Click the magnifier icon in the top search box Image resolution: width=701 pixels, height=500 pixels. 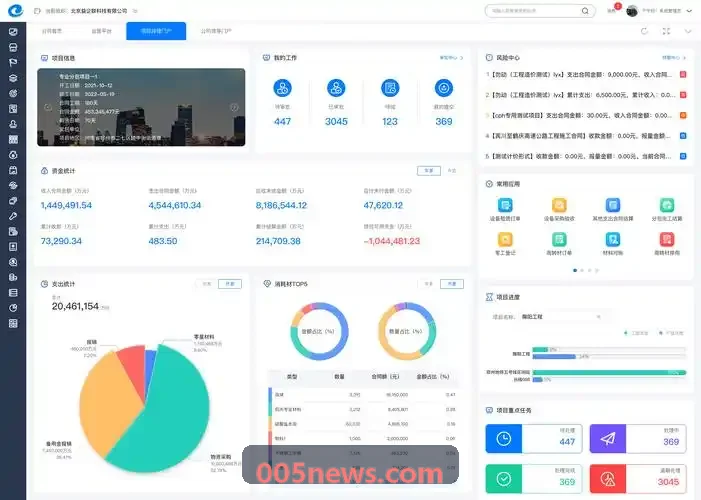click(x=585, y=11)
